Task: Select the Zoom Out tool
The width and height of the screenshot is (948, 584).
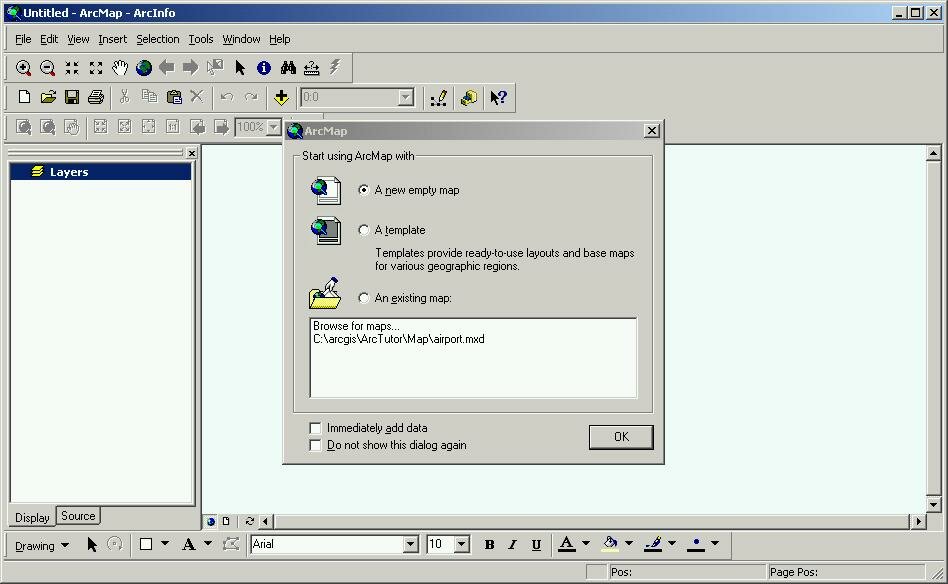Action: [47, 68]
